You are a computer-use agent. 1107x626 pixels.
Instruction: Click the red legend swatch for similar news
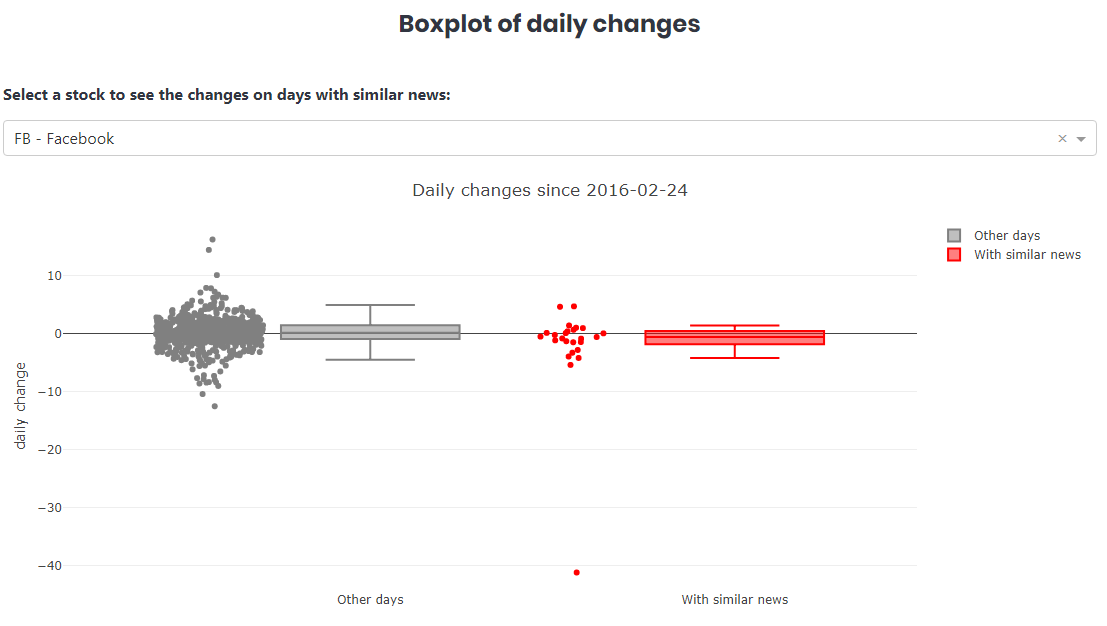(954, 255)
